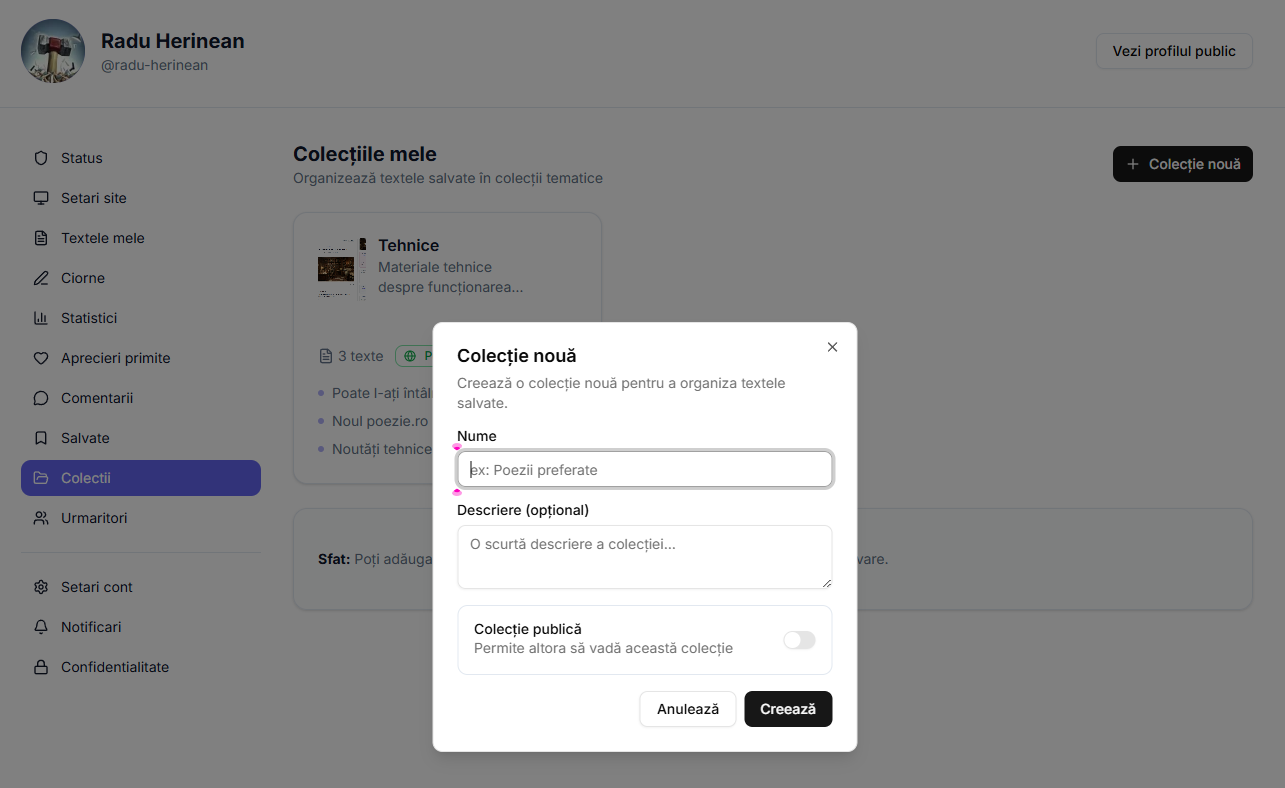Click the Status shield icon in sidebar
Viewport: 1285px width, 788px height.
[41, 158]
